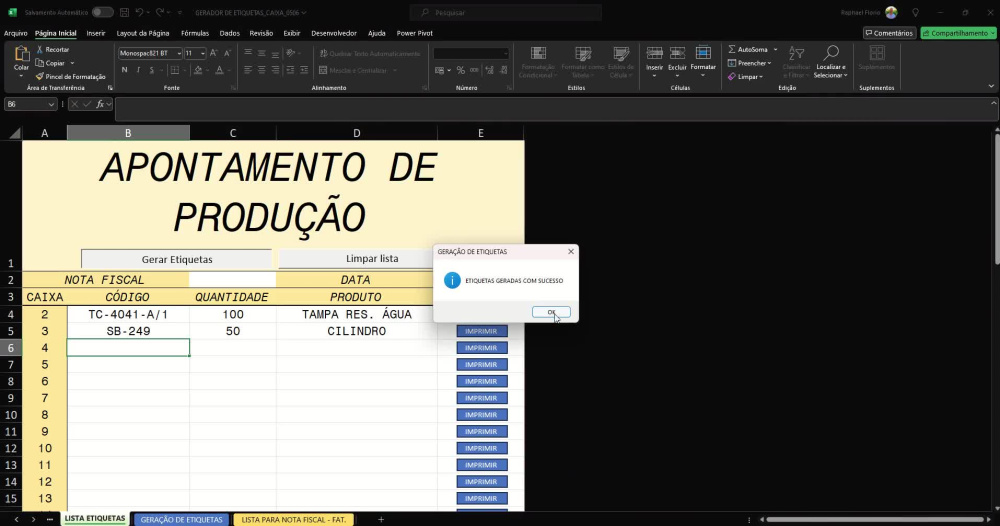Viewport: 1000px width, 526px height.
Task: Click the AutoSoma sigma icon
Action: tap(732, 49)
